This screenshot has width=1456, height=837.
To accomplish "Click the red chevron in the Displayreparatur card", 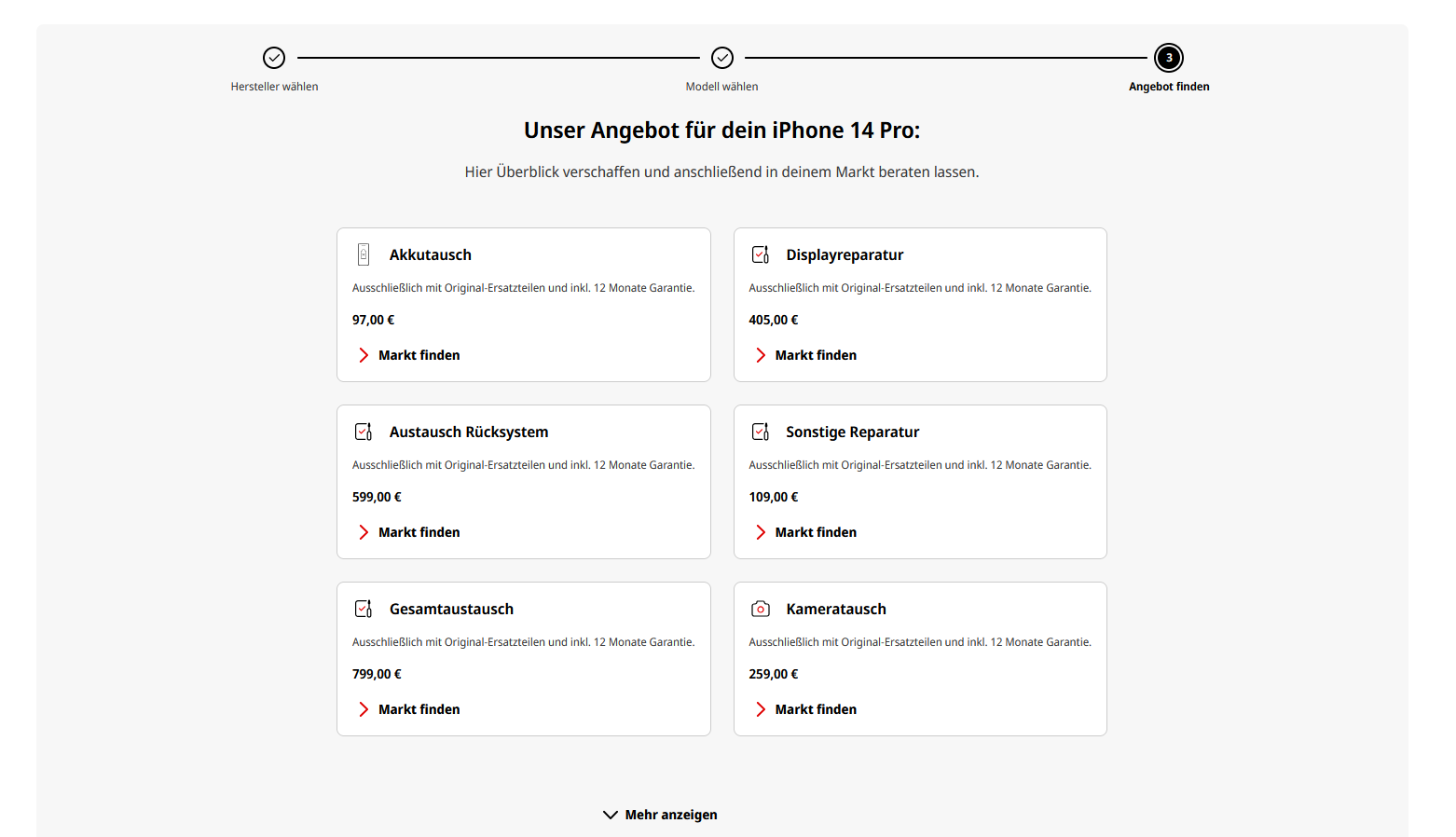I will tap(761, 355).
